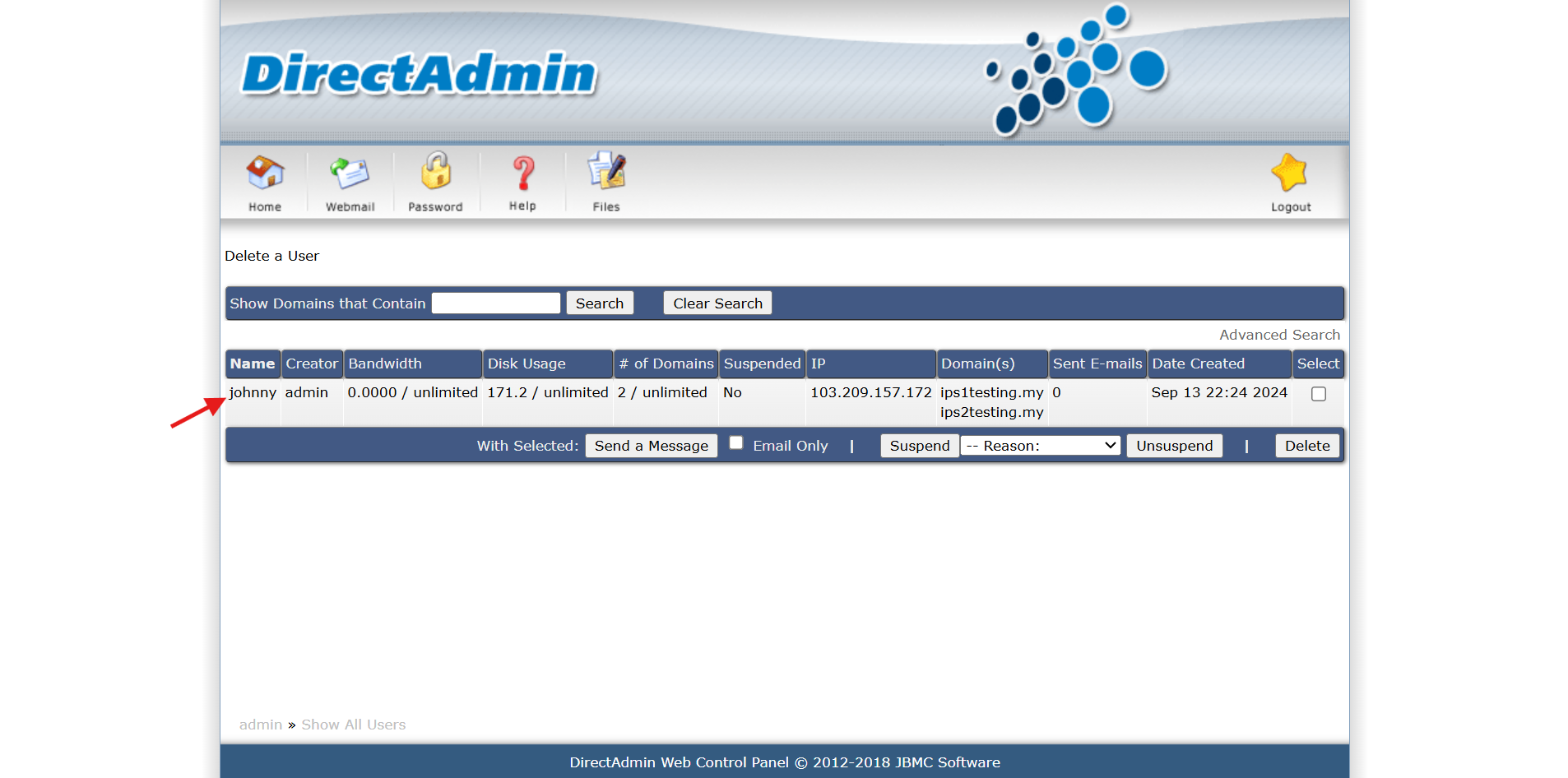Click the disk usage 171.2 / unlimited
The width and height of the screenshot is (1568, 778).
tap(548, 392)
